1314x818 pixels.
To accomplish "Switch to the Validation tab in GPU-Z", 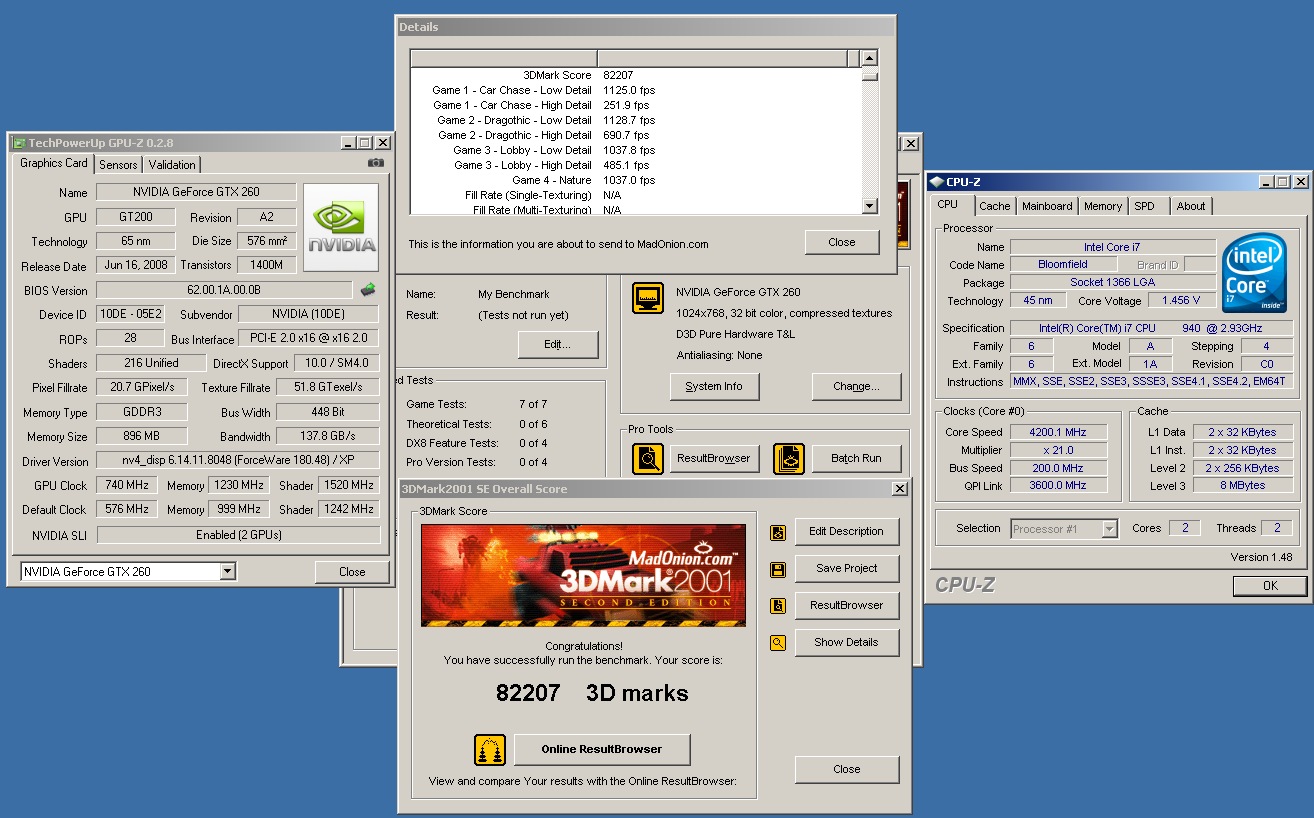I will [172, 165].
